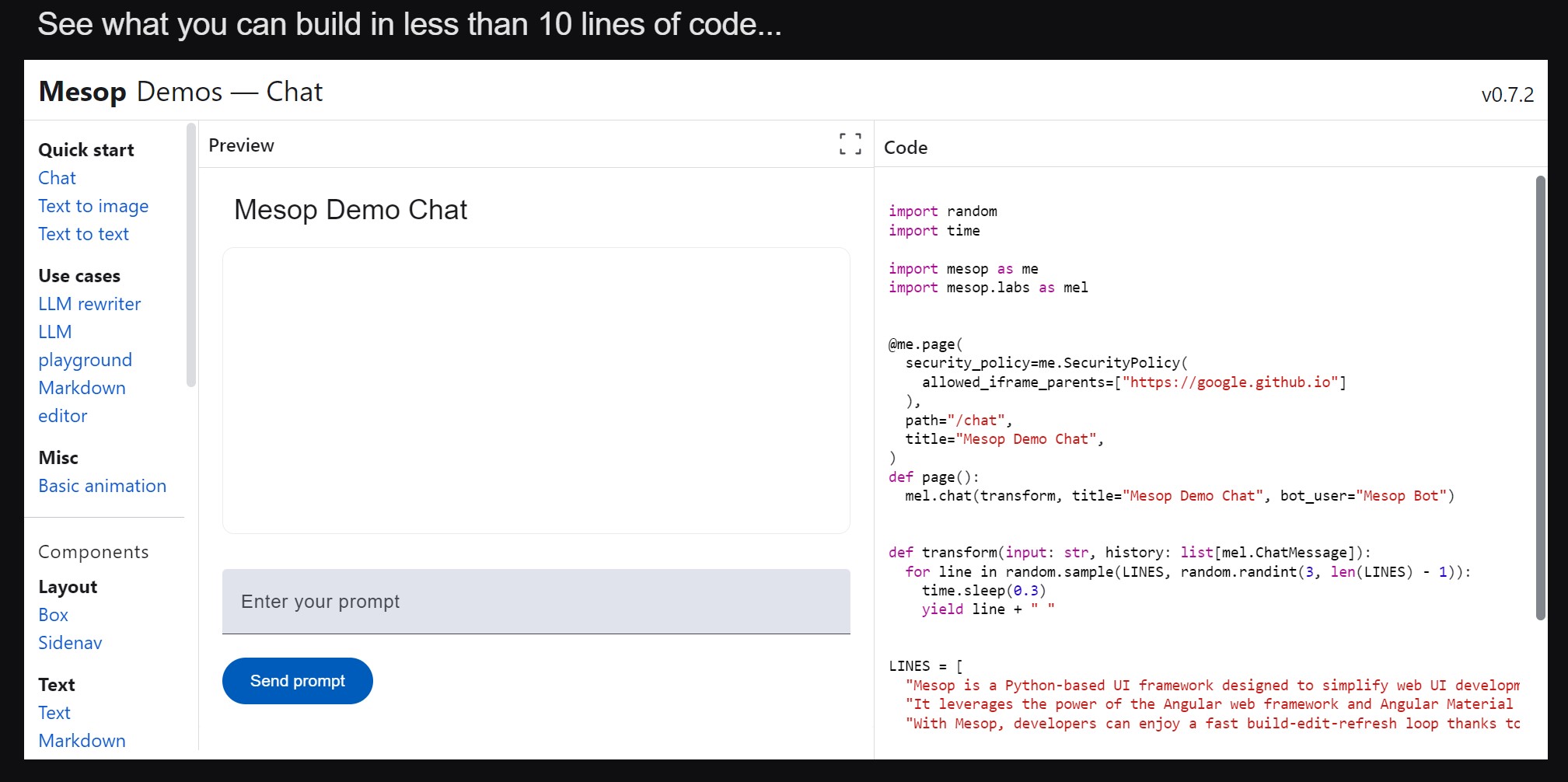
Task: Click the mel.chat(transform, ...) code line
Action: tap(1179, 496)
